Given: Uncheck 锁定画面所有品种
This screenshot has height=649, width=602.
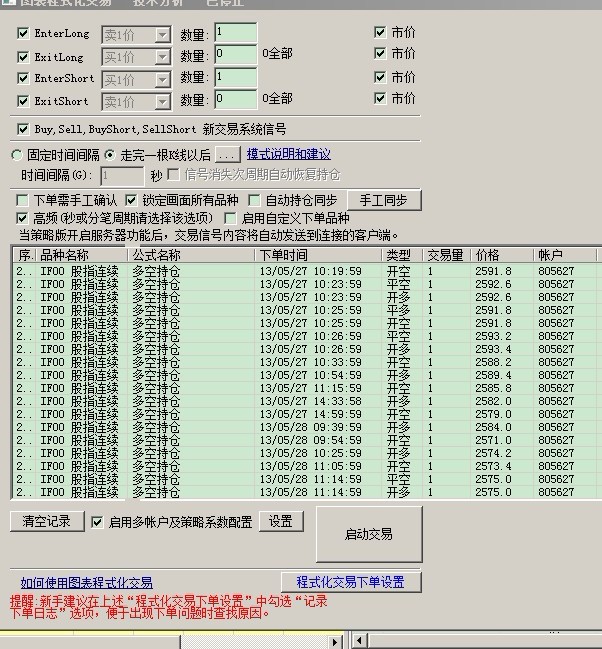Looking at the screenshot, I should coord(131,201).
